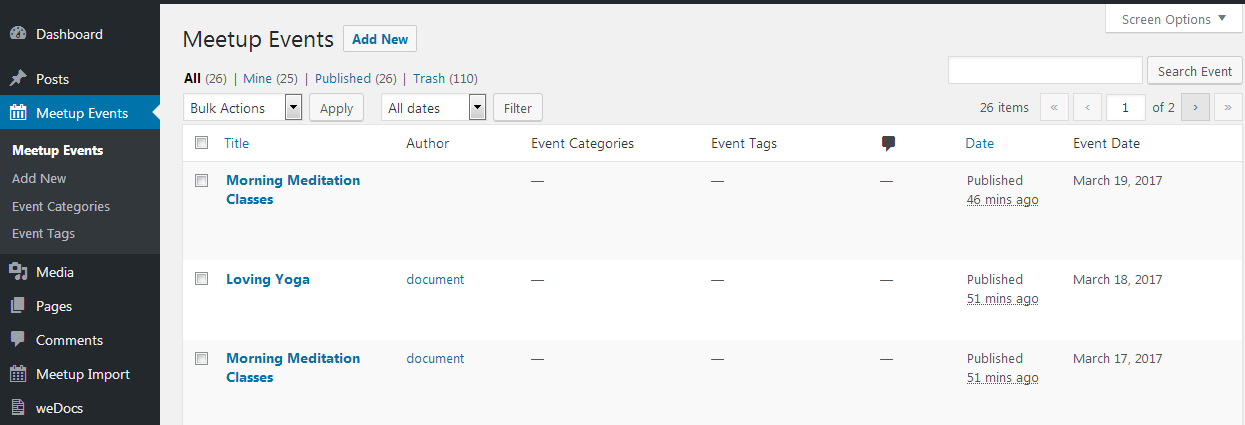Screen dimensions: 1245x425
Task: Go to the next page arrow
Action: point(1195,107)
